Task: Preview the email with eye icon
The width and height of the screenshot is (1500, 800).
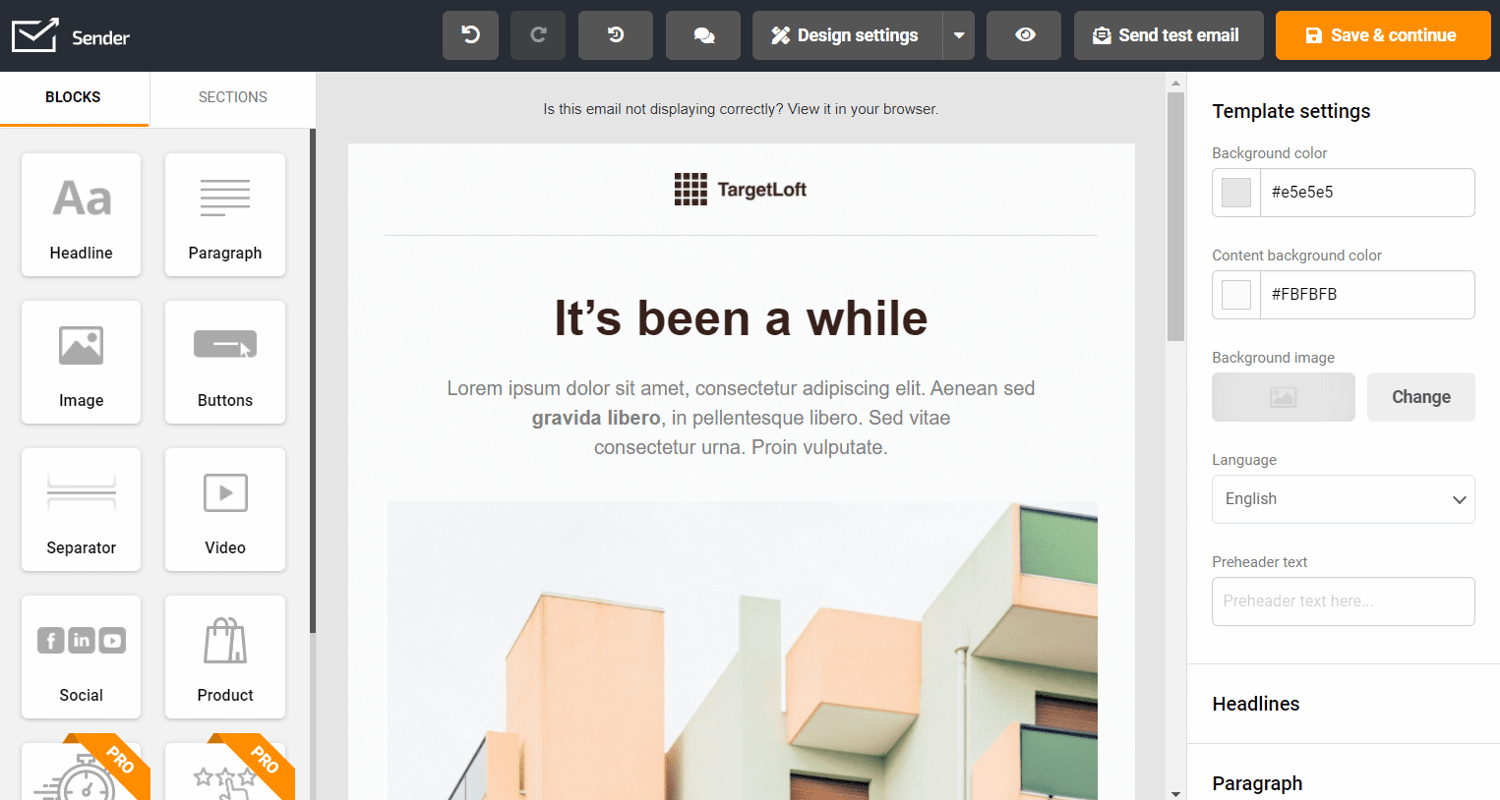Action: (x=1024, y=36)
